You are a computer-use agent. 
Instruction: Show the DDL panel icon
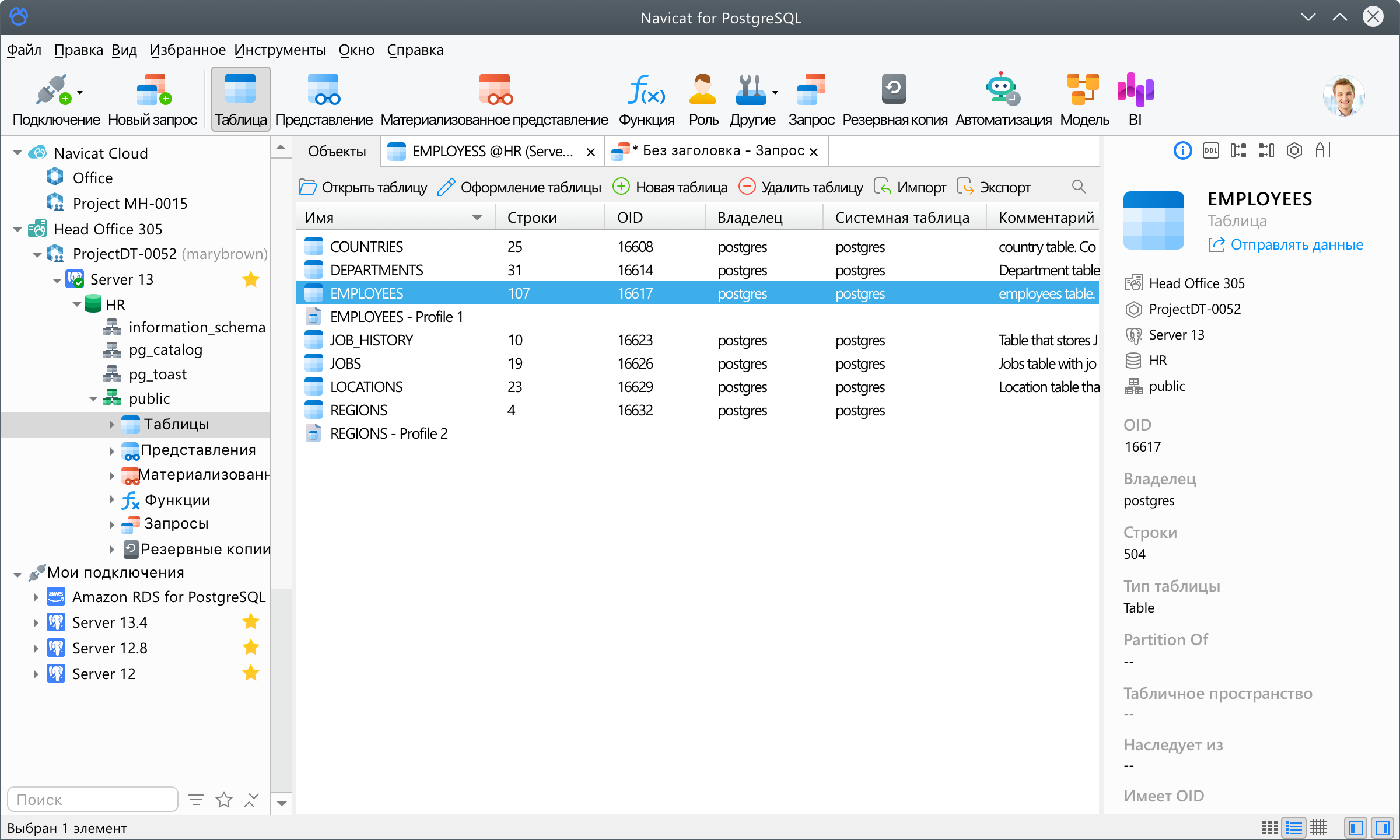(x=1210, y=151)
